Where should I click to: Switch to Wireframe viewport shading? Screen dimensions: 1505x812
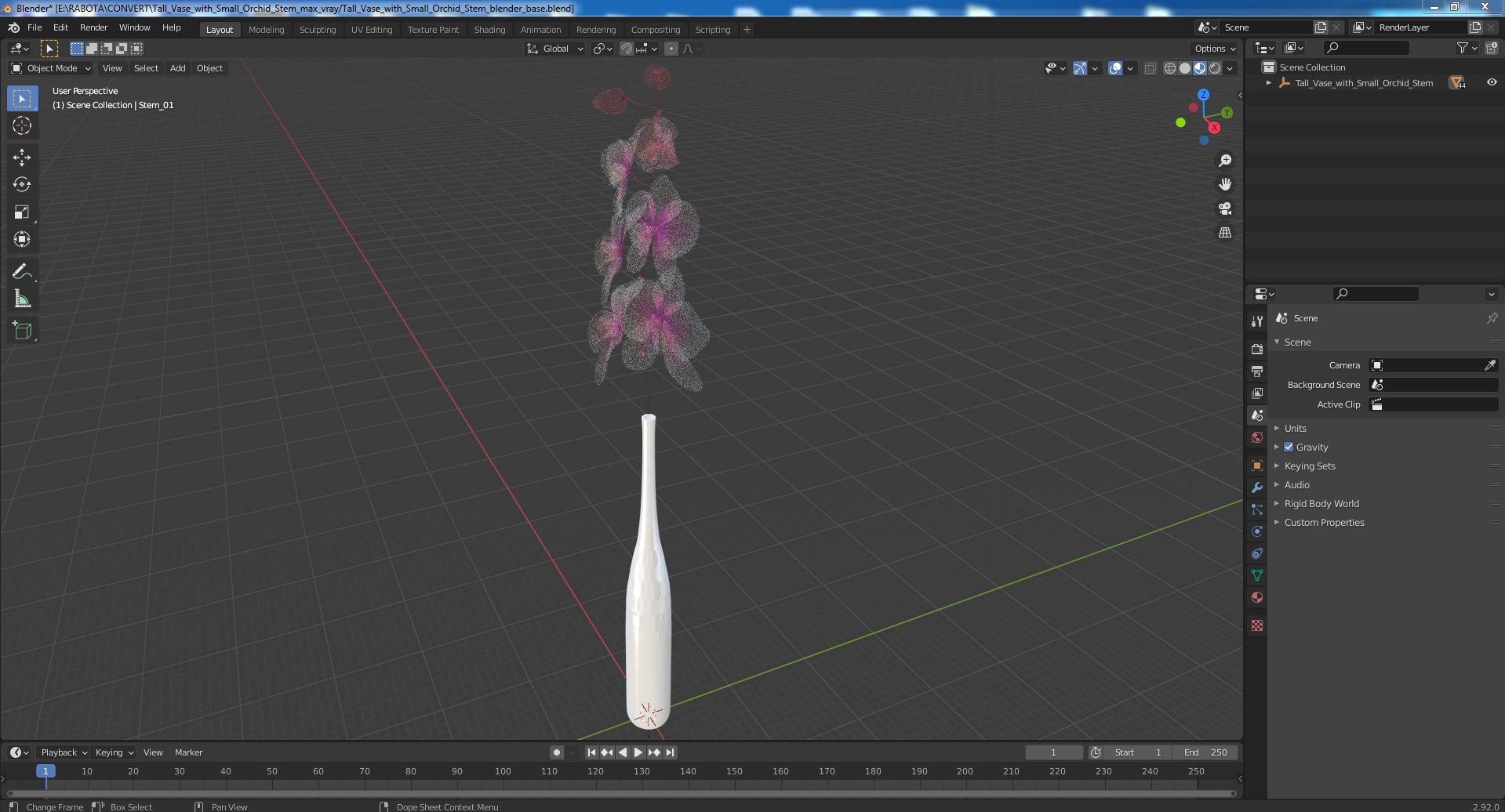tap(1170, 68)
